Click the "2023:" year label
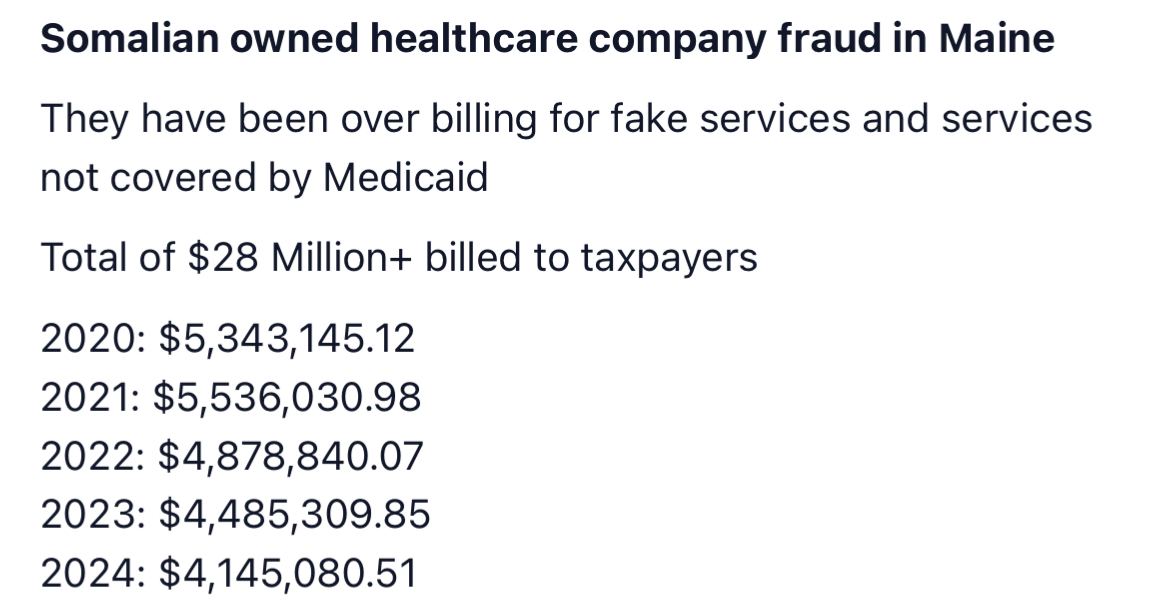This screenshot has width=1170, height=615. pyautogui.click(x=90, y=516)
